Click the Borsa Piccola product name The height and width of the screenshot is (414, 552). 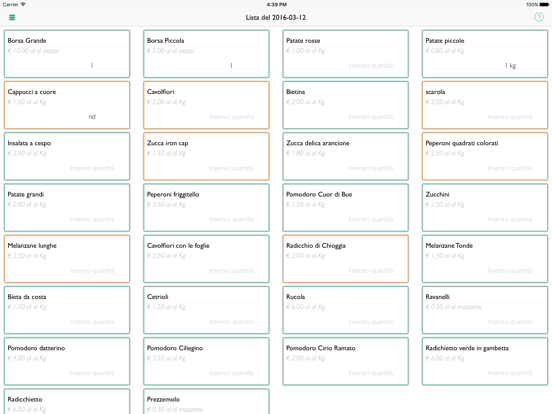point(165,40)
